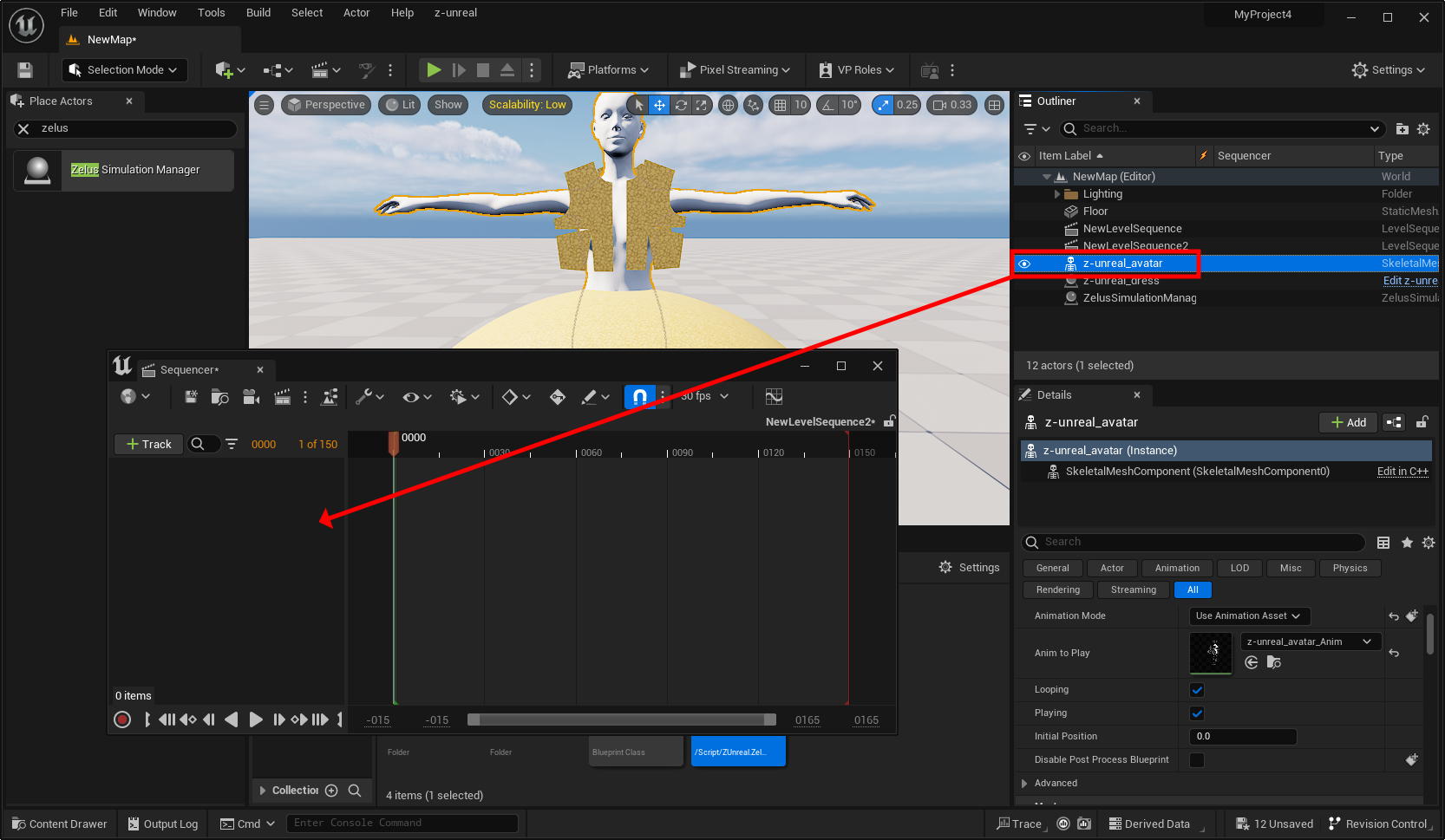Open the Build menu
The height and width of the screenshot is (840, 1445).
pos(258,13)
